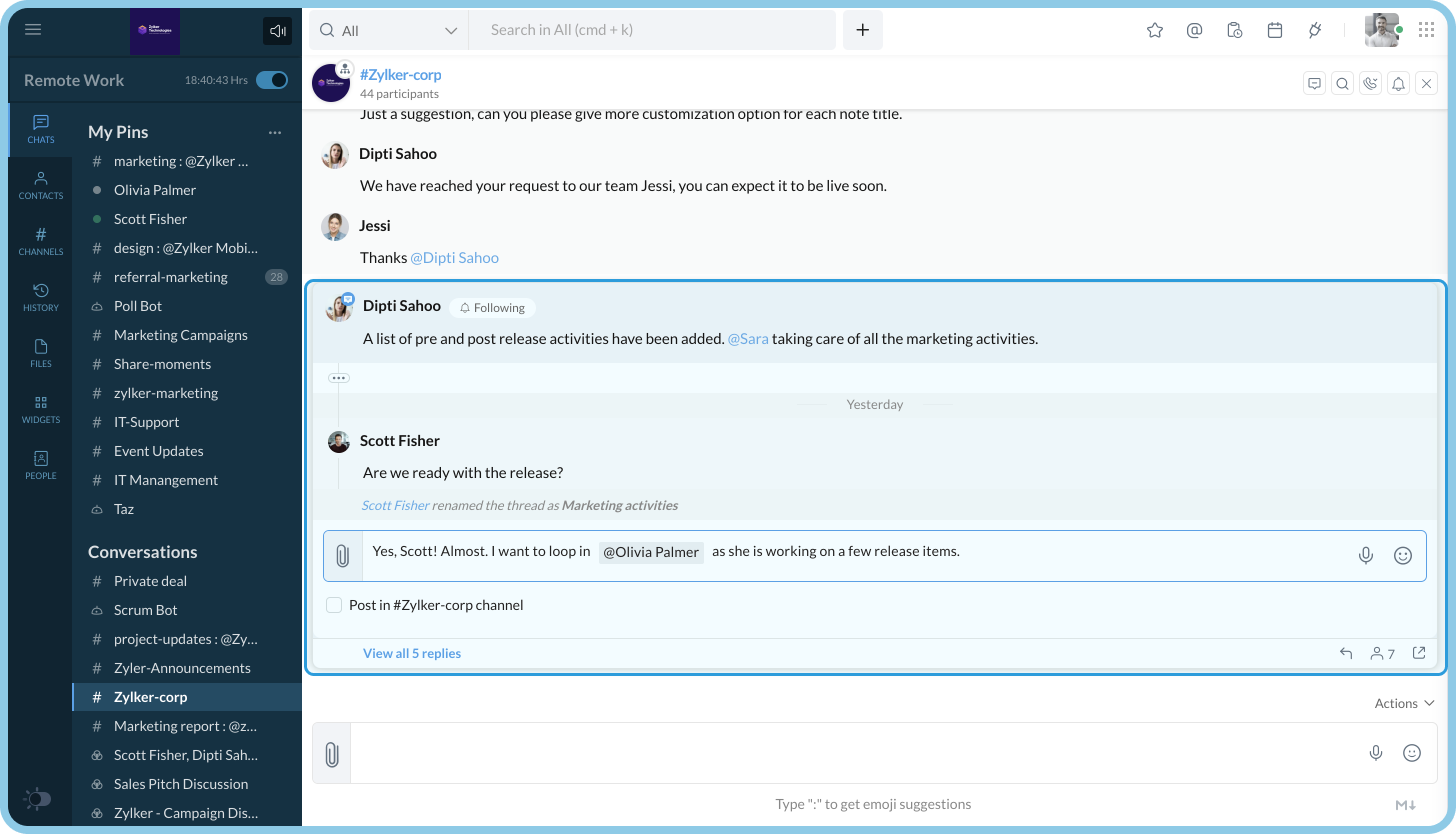
Task: Open the starred messages icon
Action: (1155, 30)
